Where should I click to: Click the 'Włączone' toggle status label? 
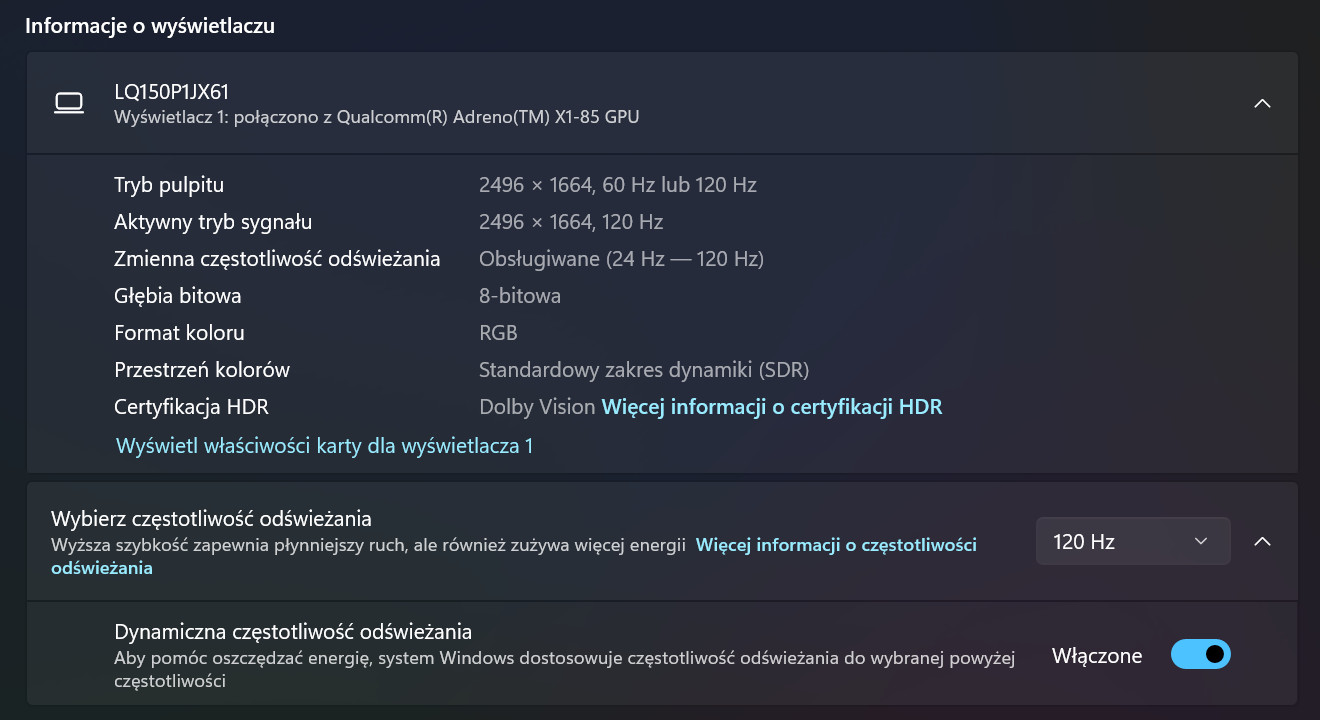click(x=1096, y=656)
